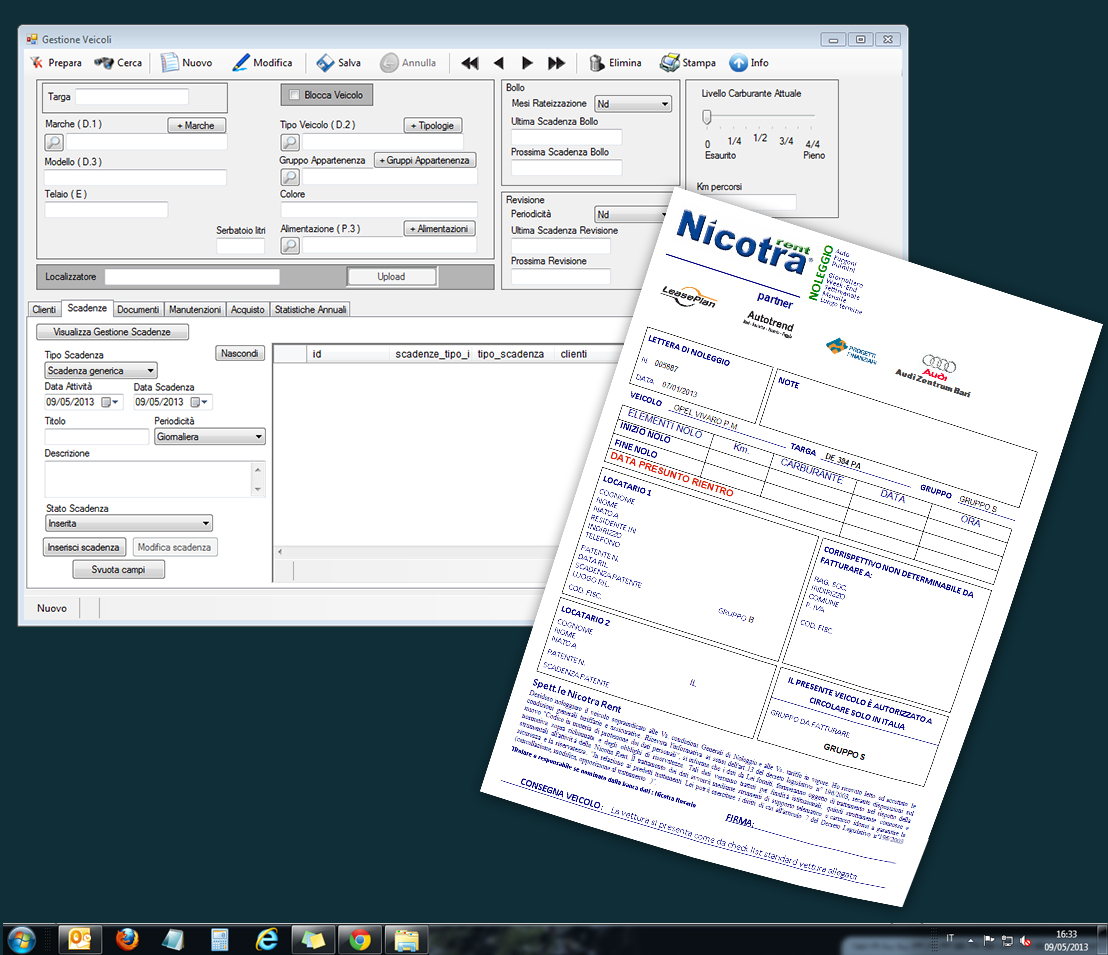Click the fuel level slider thumb
The image size is (1108, 955).
[x=707, y=117]
